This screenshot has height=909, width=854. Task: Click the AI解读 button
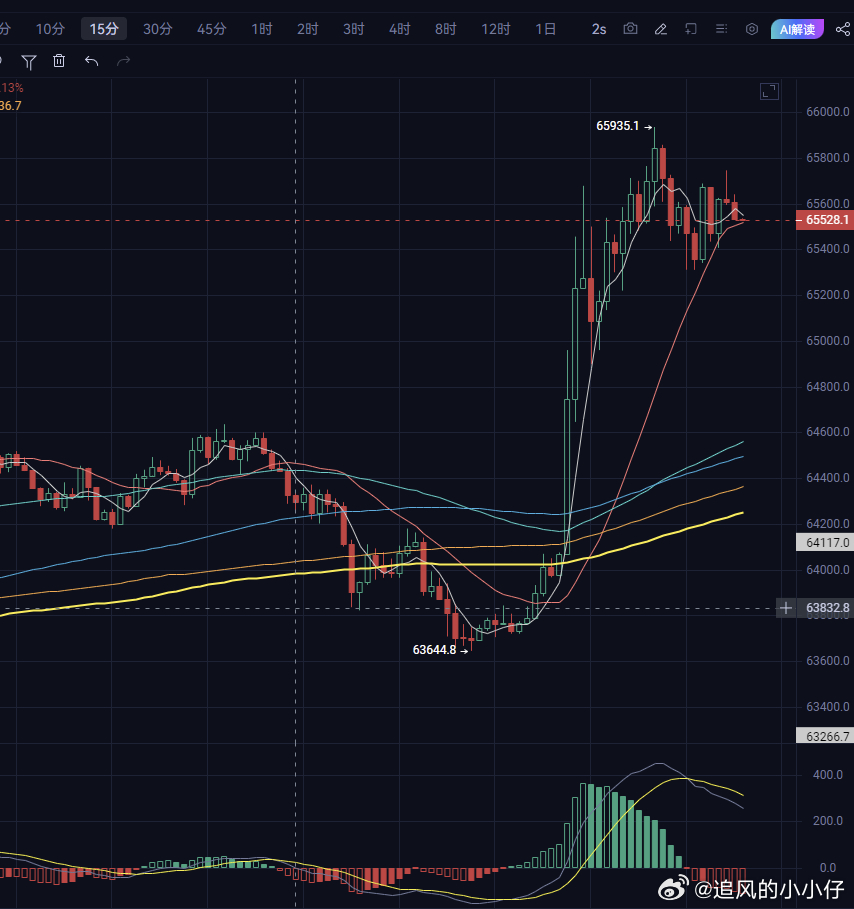point(797,29)
